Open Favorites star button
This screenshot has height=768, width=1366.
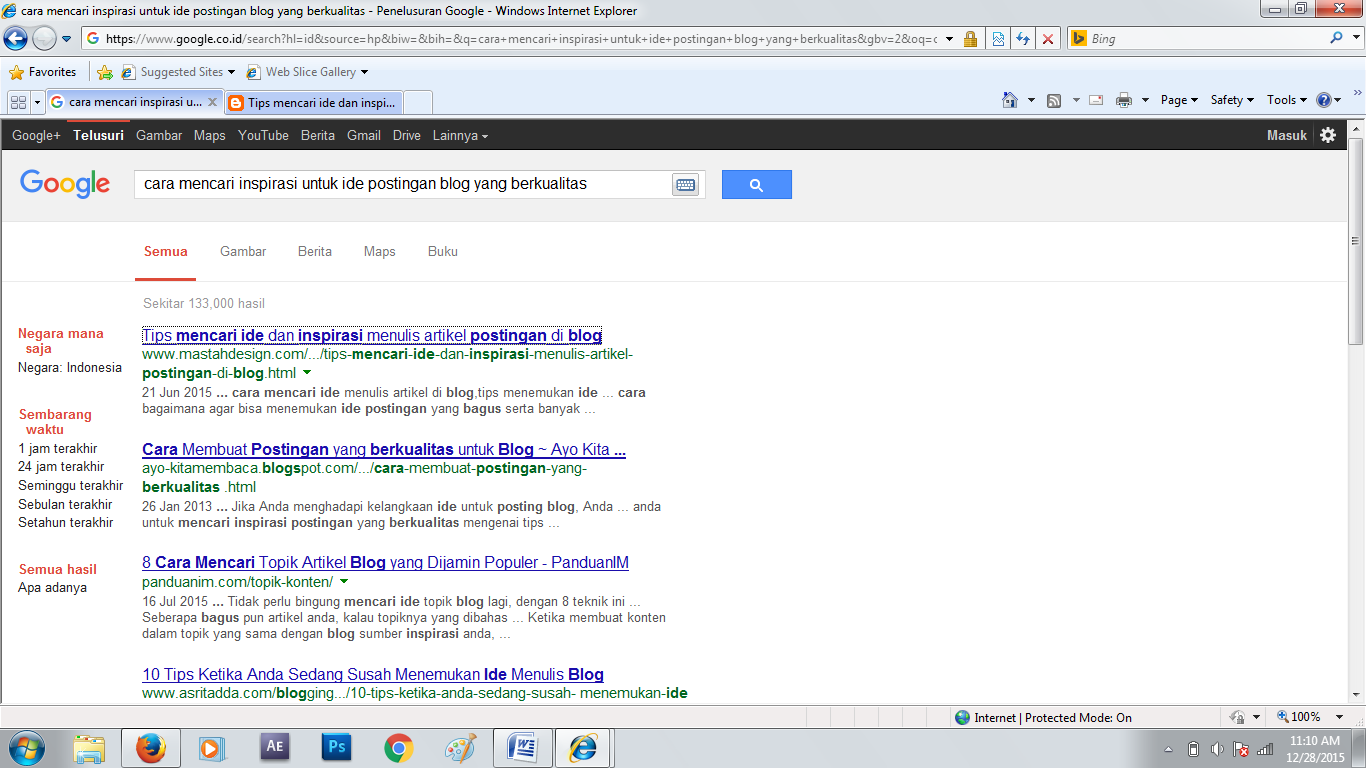pos(42,72)
